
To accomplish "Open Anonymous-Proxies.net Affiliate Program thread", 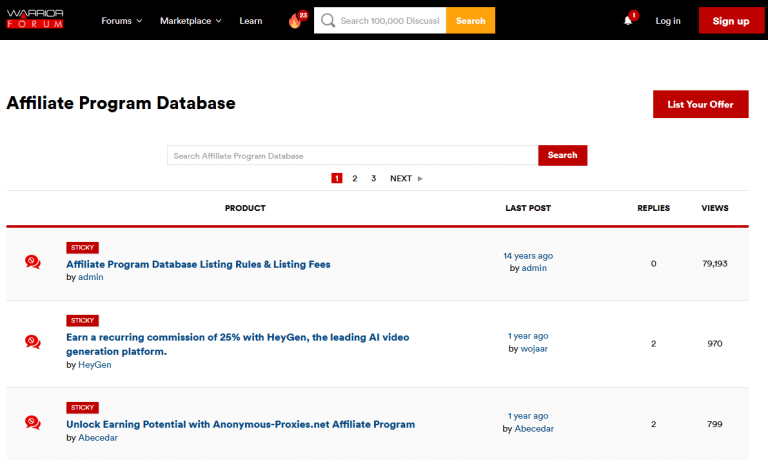I will pos(240,425).
